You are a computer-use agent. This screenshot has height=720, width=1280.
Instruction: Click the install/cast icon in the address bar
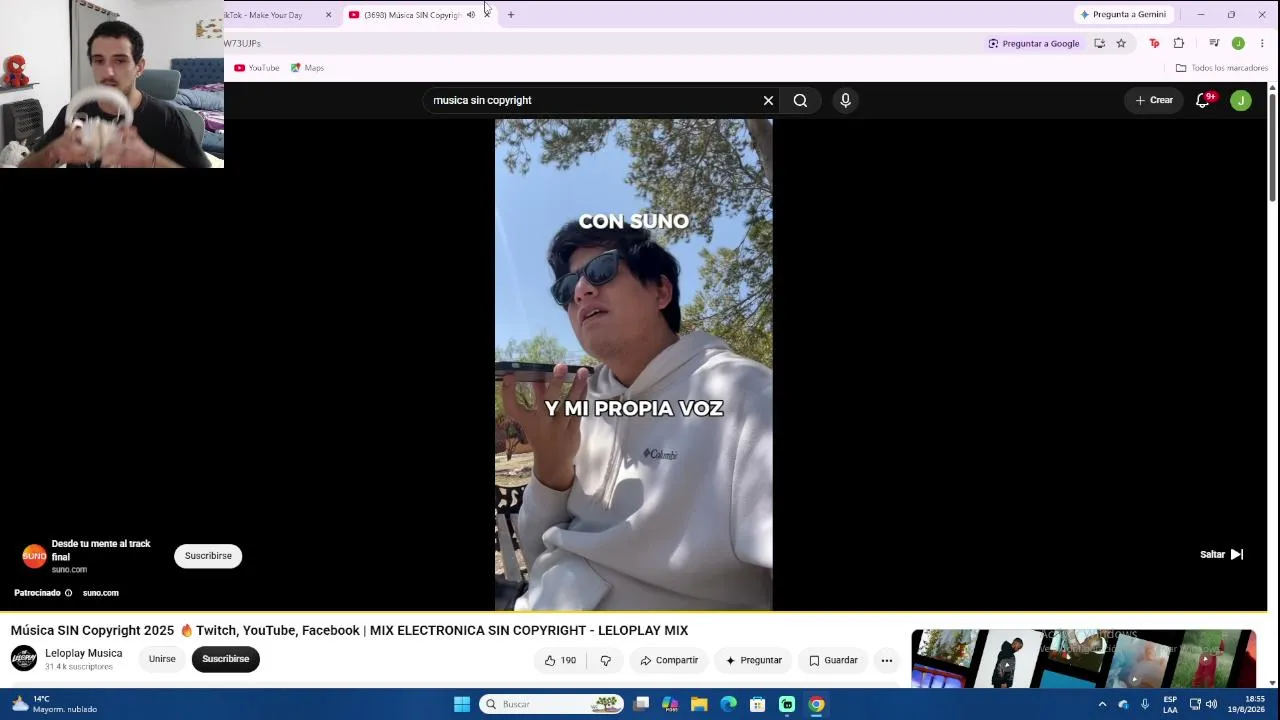pyautogui.click(x=1099, y=43)
